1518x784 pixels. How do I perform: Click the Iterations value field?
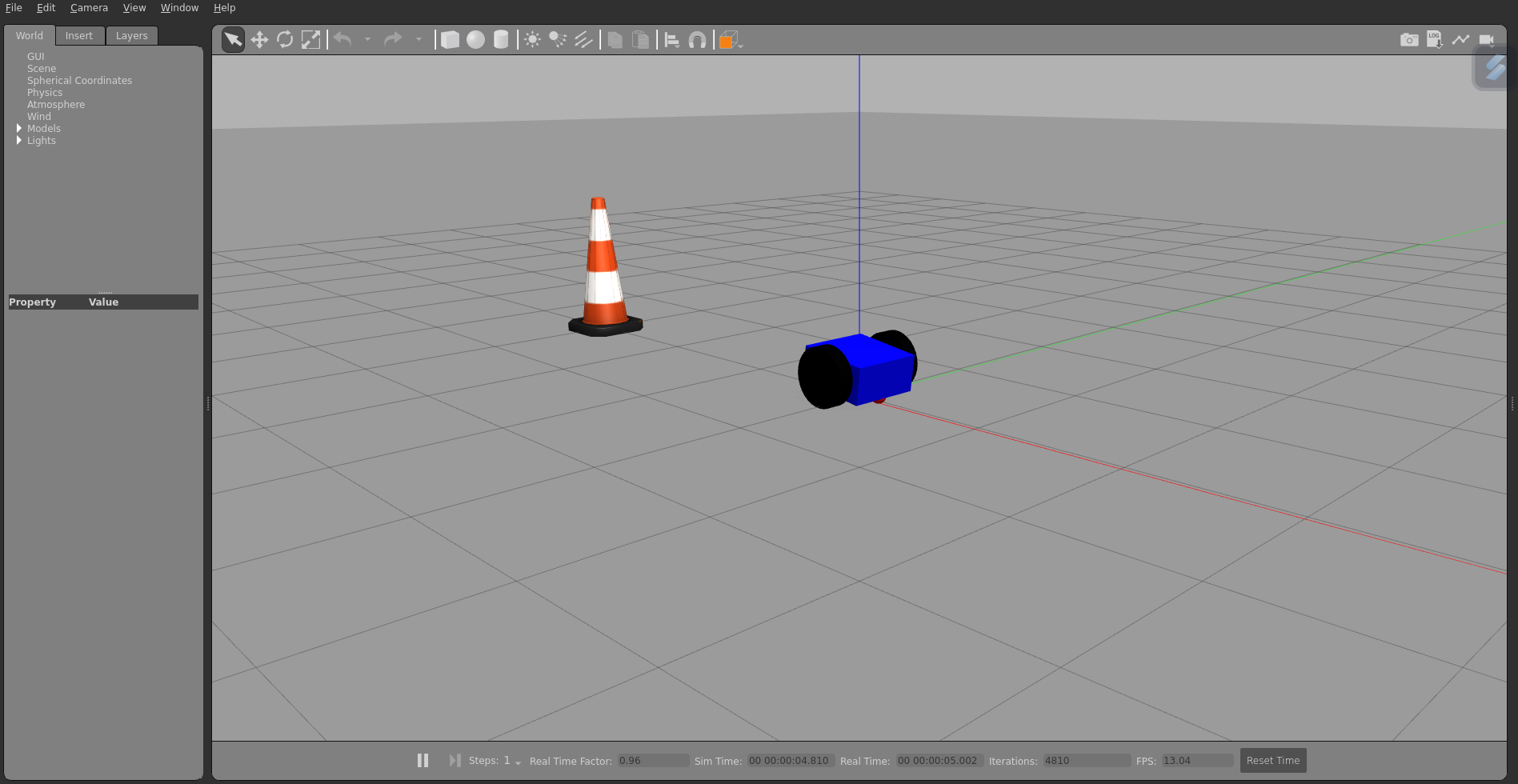click(x=1087, y=761)
